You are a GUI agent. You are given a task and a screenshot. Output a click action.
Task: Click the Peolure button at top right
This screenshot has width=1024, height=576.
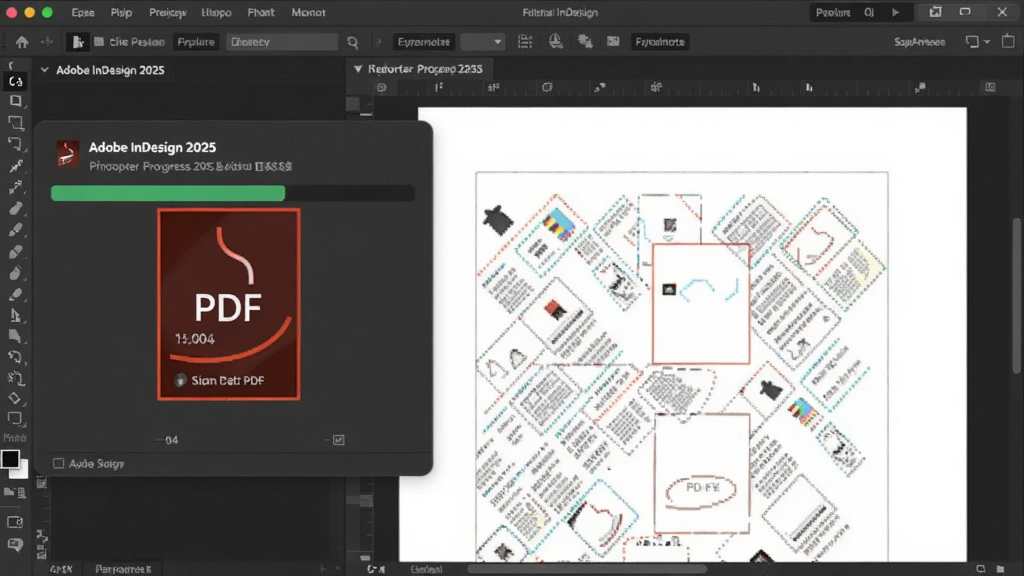[833, 12]
